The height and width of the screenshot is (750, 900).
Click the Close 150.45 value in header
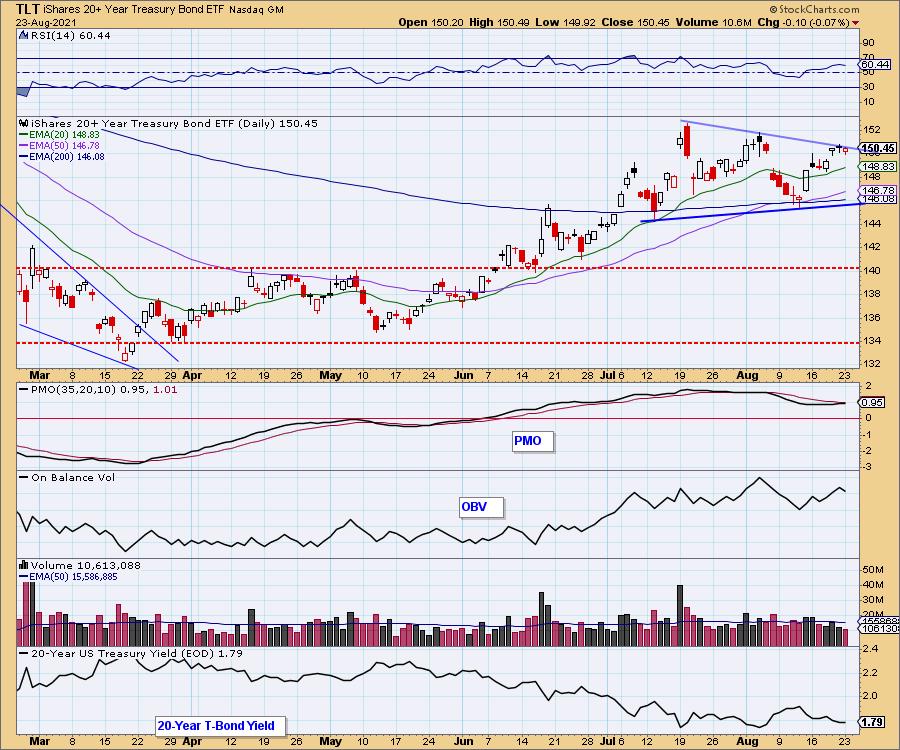pyautogui.click(x=635, y=22)
